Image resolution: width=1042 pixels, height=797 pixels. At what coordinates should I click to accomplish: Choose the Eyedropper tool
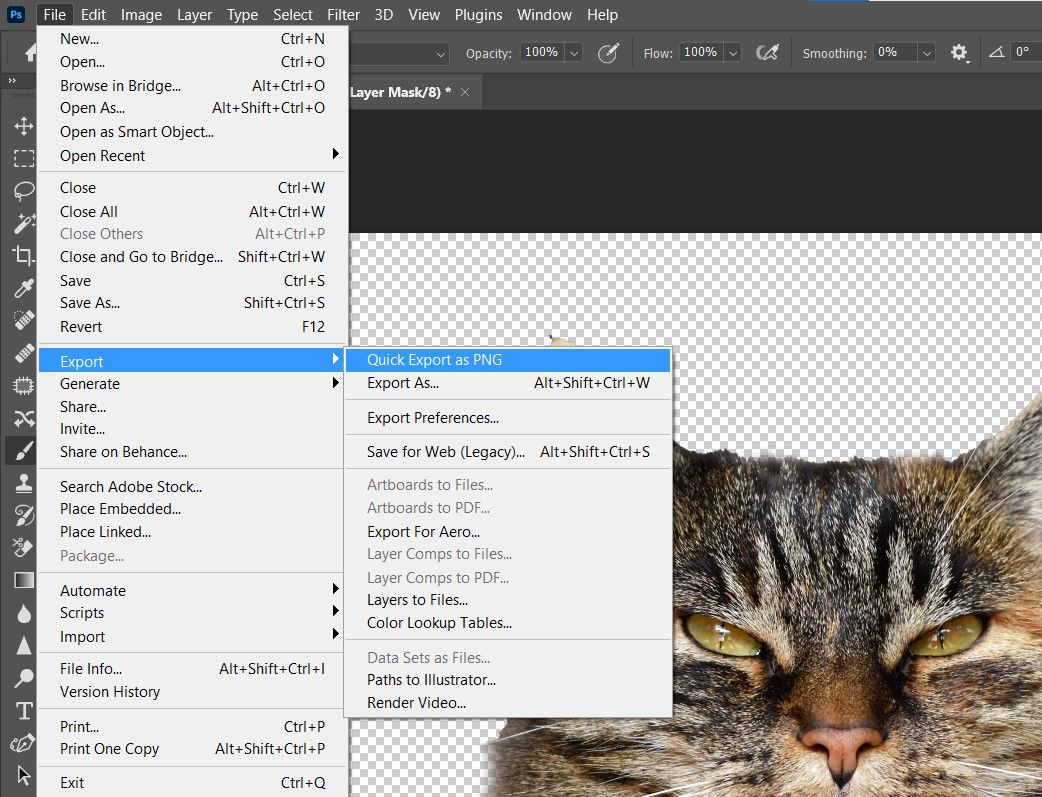(23, 289)
